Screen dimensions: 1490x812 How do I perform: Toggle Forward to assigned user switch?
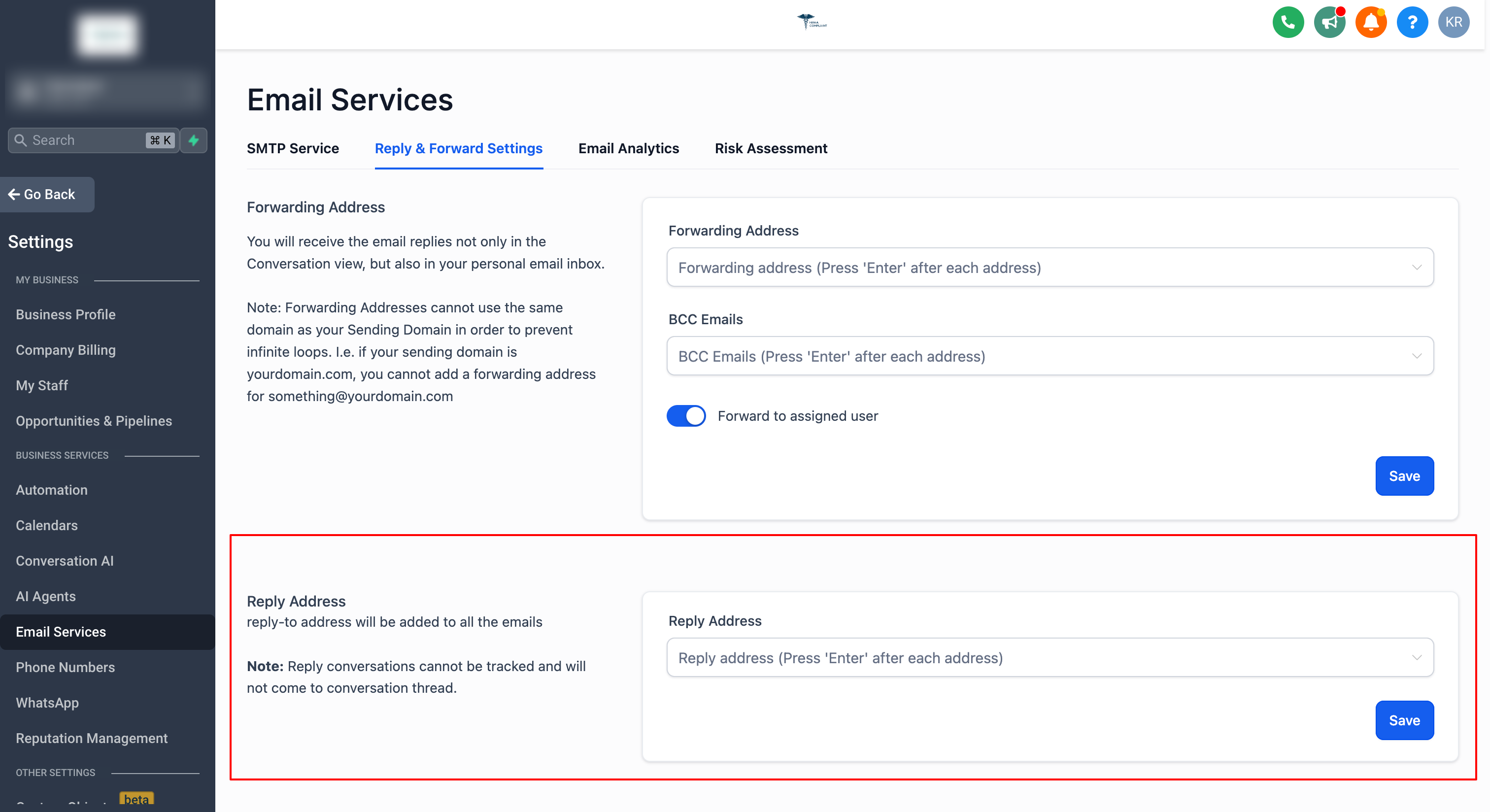pos(686,416)
